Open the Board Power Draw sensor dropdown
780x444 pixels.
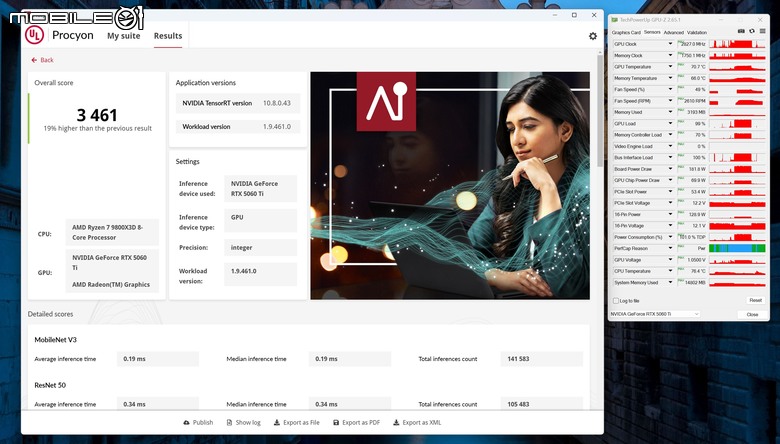coord(670,169)
